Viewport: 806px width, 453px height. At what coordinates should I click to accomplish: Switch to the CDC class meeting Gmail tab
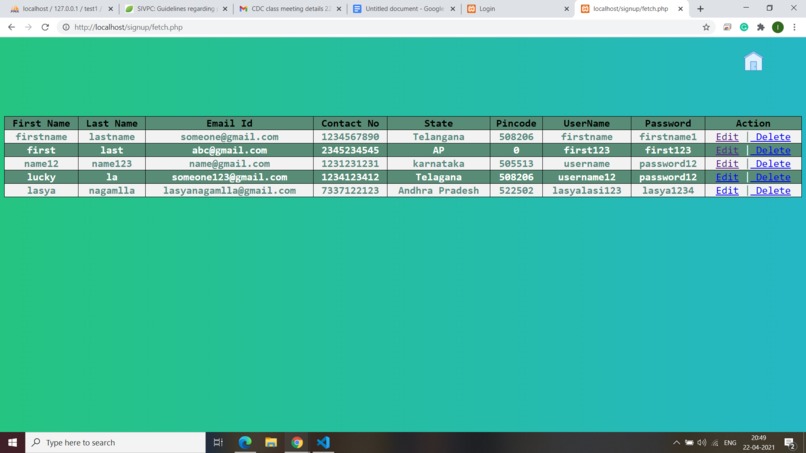tap(290, 9)
